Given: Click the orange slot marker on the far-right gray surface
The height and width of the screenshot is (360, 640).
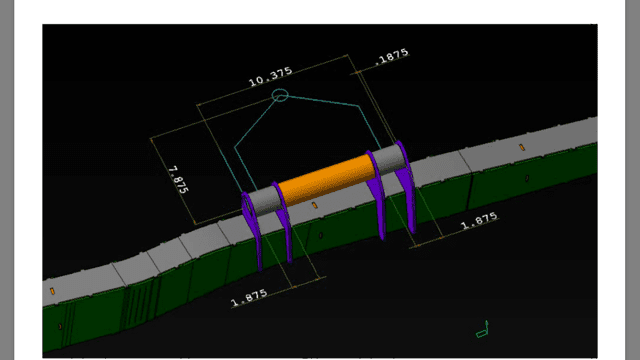Looking at the screenshot, I should point(522,147).
